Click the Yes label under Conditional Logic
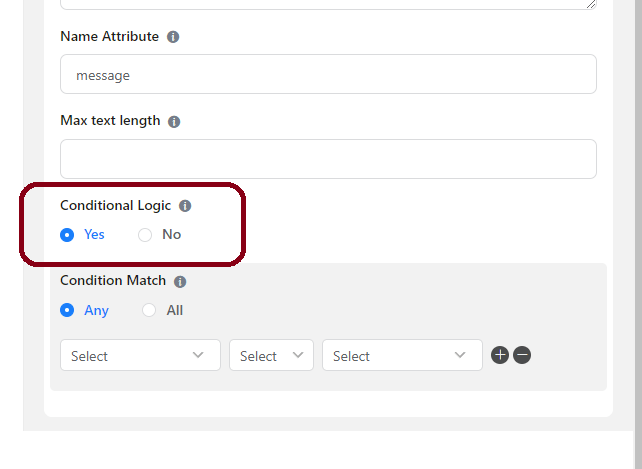This screenshot has height=469, width=642. (94, 235)
